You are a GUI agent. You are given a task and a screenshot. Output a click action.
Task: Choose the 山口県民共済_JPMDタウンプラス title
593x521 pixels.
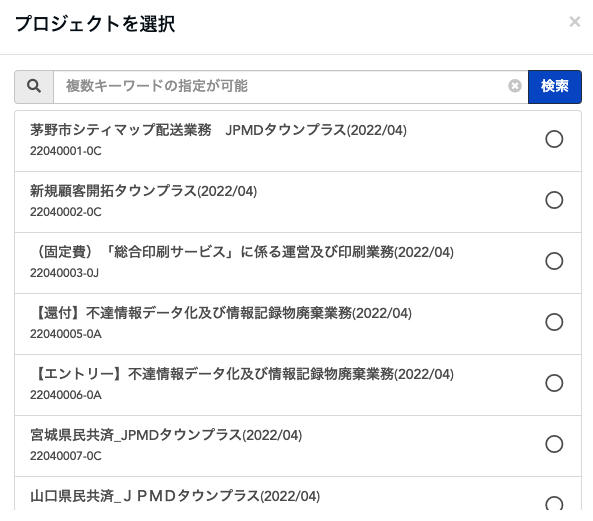[x=175, y=496]
